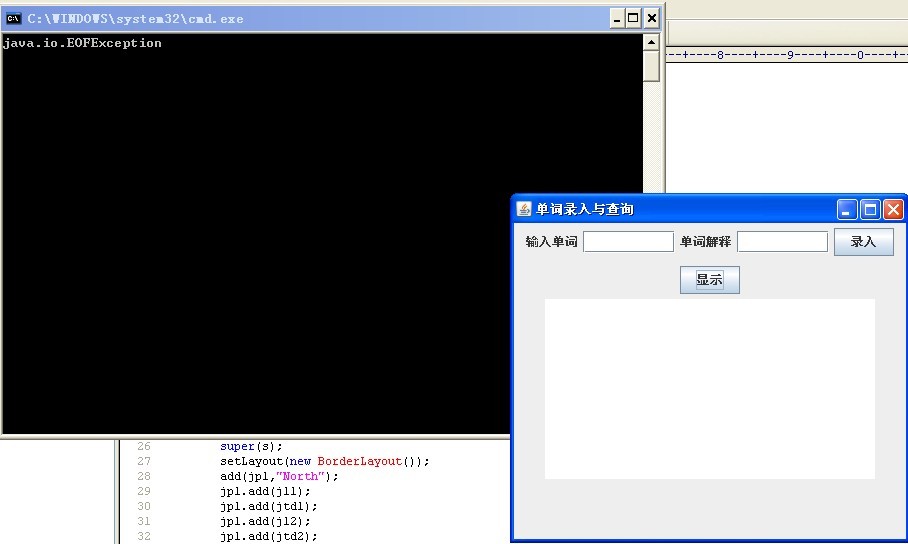Image resolution: width=908 pixels, height=544 pixels.
Task: Click the cmd.exe system icon in title bar
Action: click(x=13, y=19)
